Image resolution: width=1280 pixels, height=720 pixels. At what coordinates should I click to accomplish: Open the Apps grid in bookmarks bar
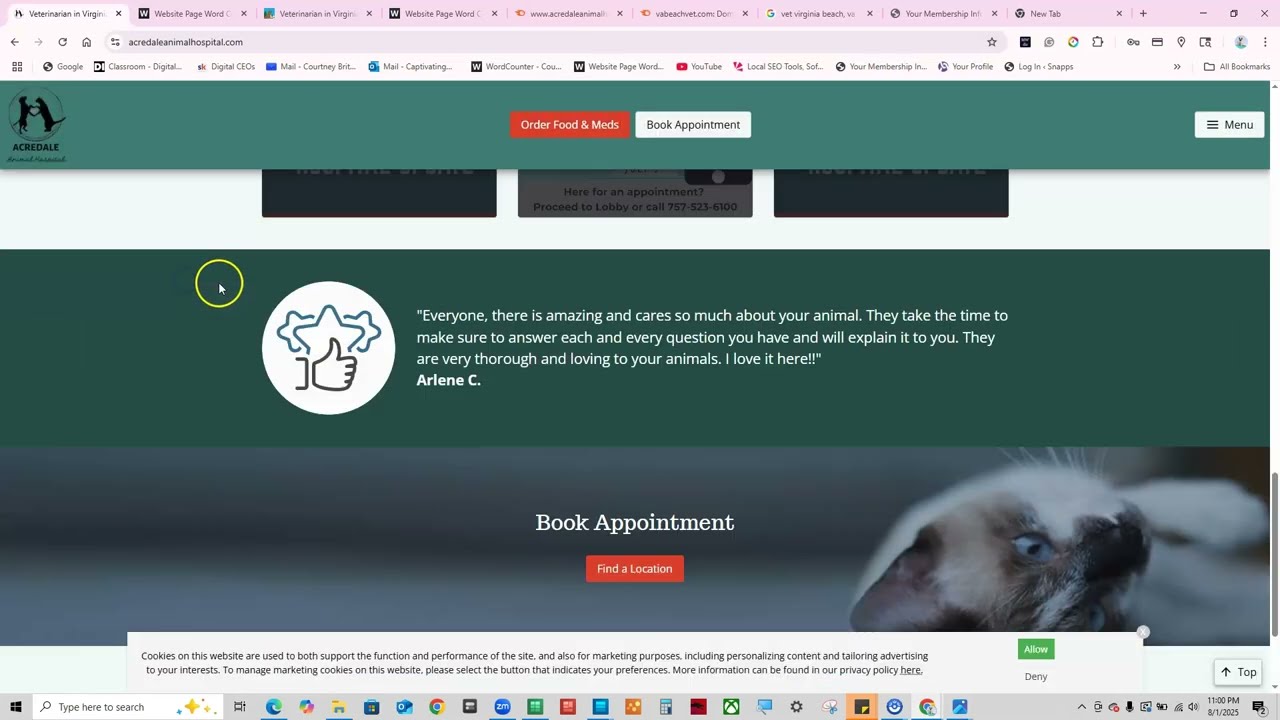coord(17,67)
